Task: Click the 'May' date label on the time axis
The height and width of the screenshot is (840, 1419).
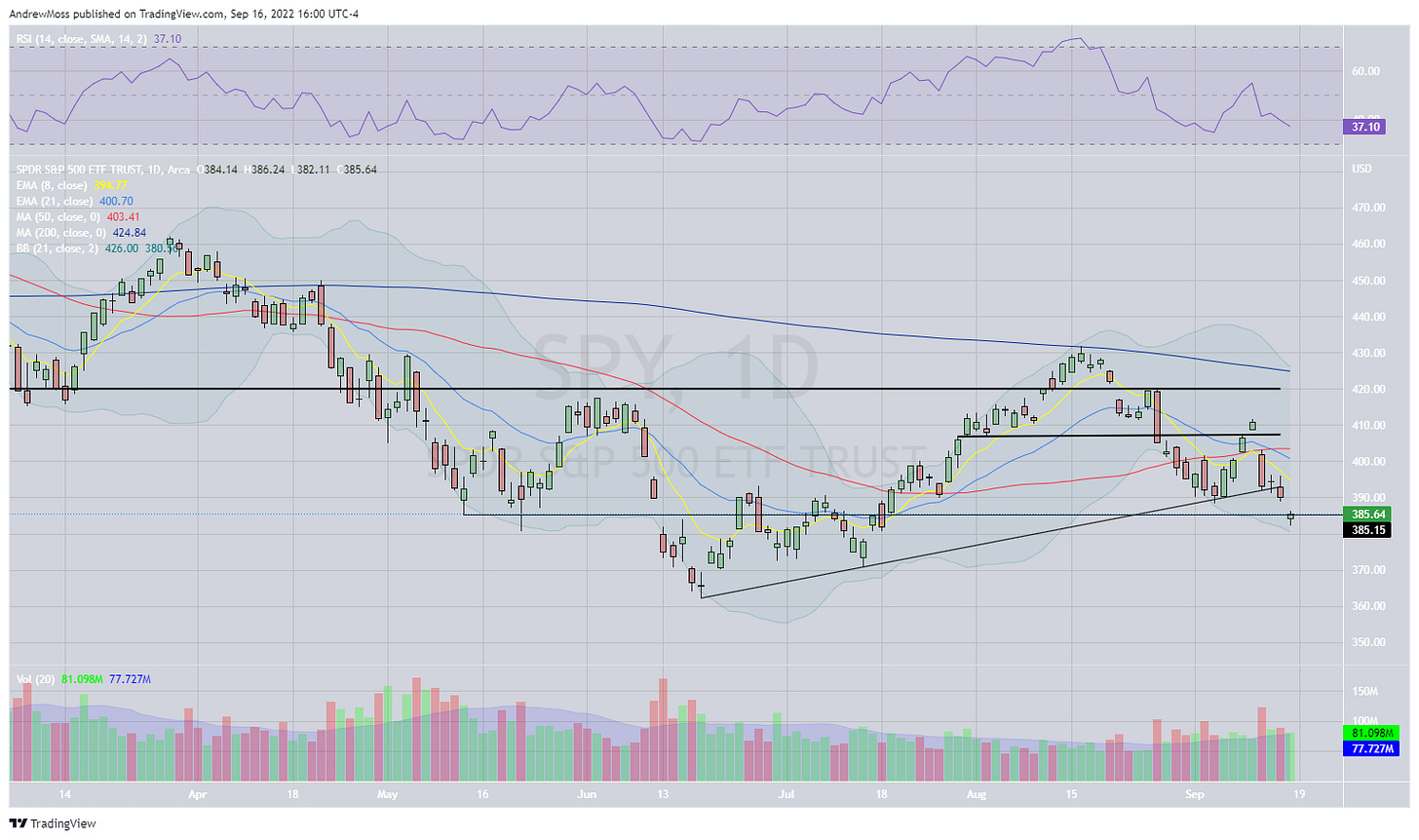Action: pos(387,794)
